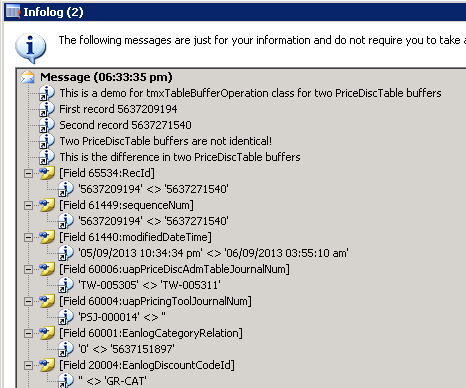Collapse the Field 20004:EanlogDiscountCodeId node
This screenshot has width=466, height=388.
click(x=28, y=365)
